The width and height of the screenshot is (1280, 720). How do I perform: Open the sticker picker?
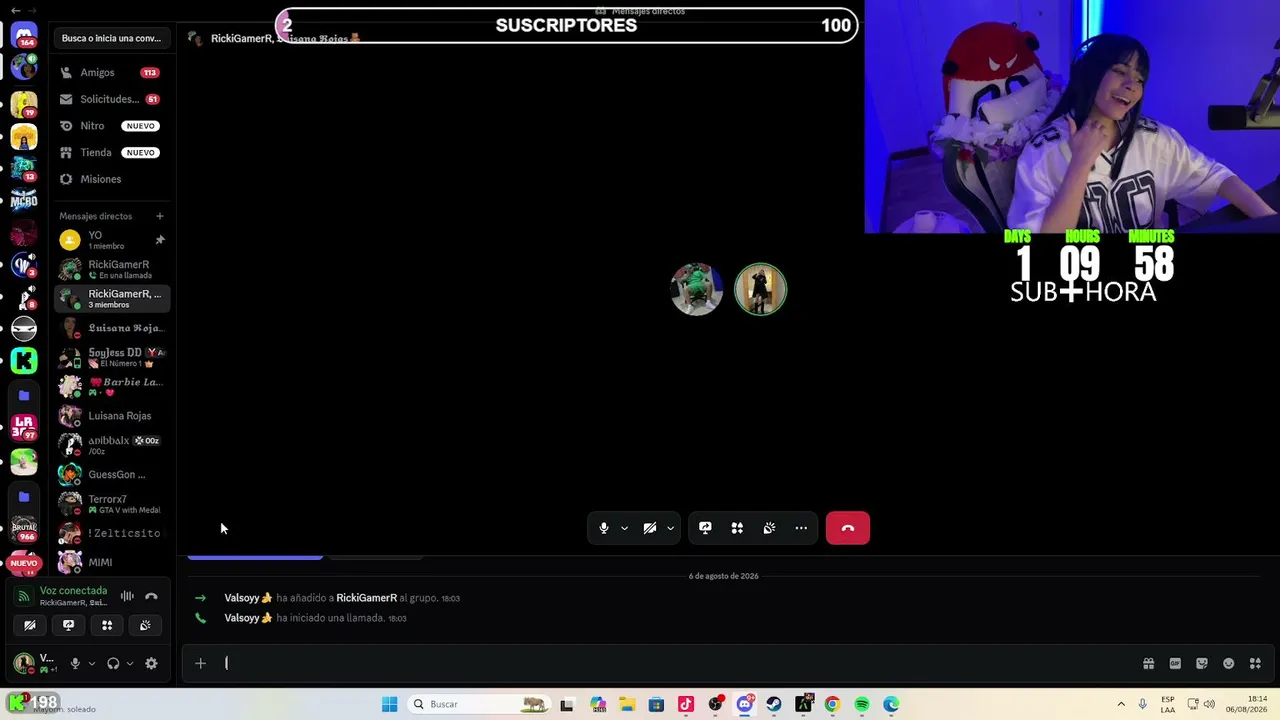pyautogui.click(x=1202, y=663)
